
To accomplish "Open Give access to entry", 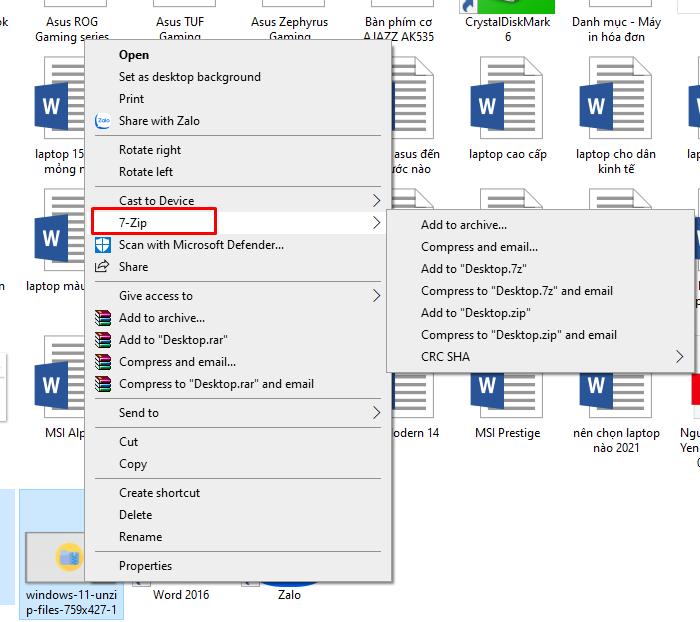I will click(x=238, y=296).
